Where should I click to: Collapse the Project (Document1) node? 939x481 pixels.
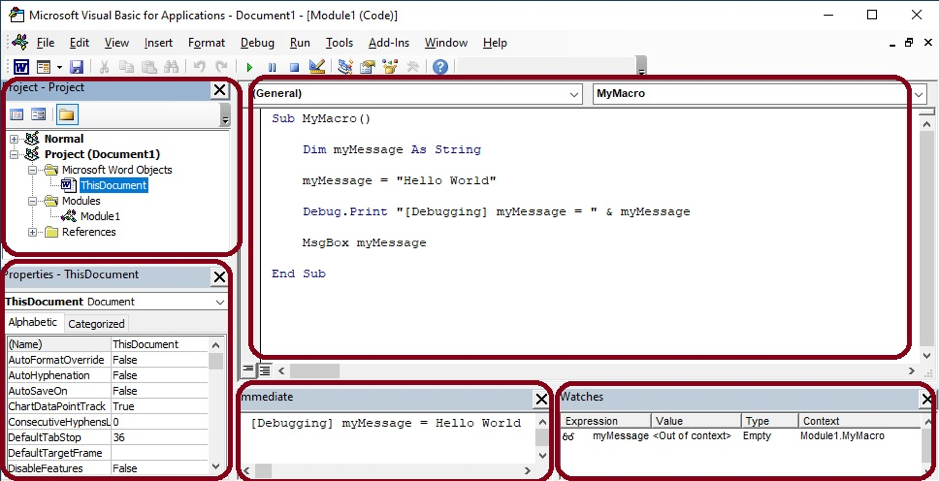click(15, 155)
